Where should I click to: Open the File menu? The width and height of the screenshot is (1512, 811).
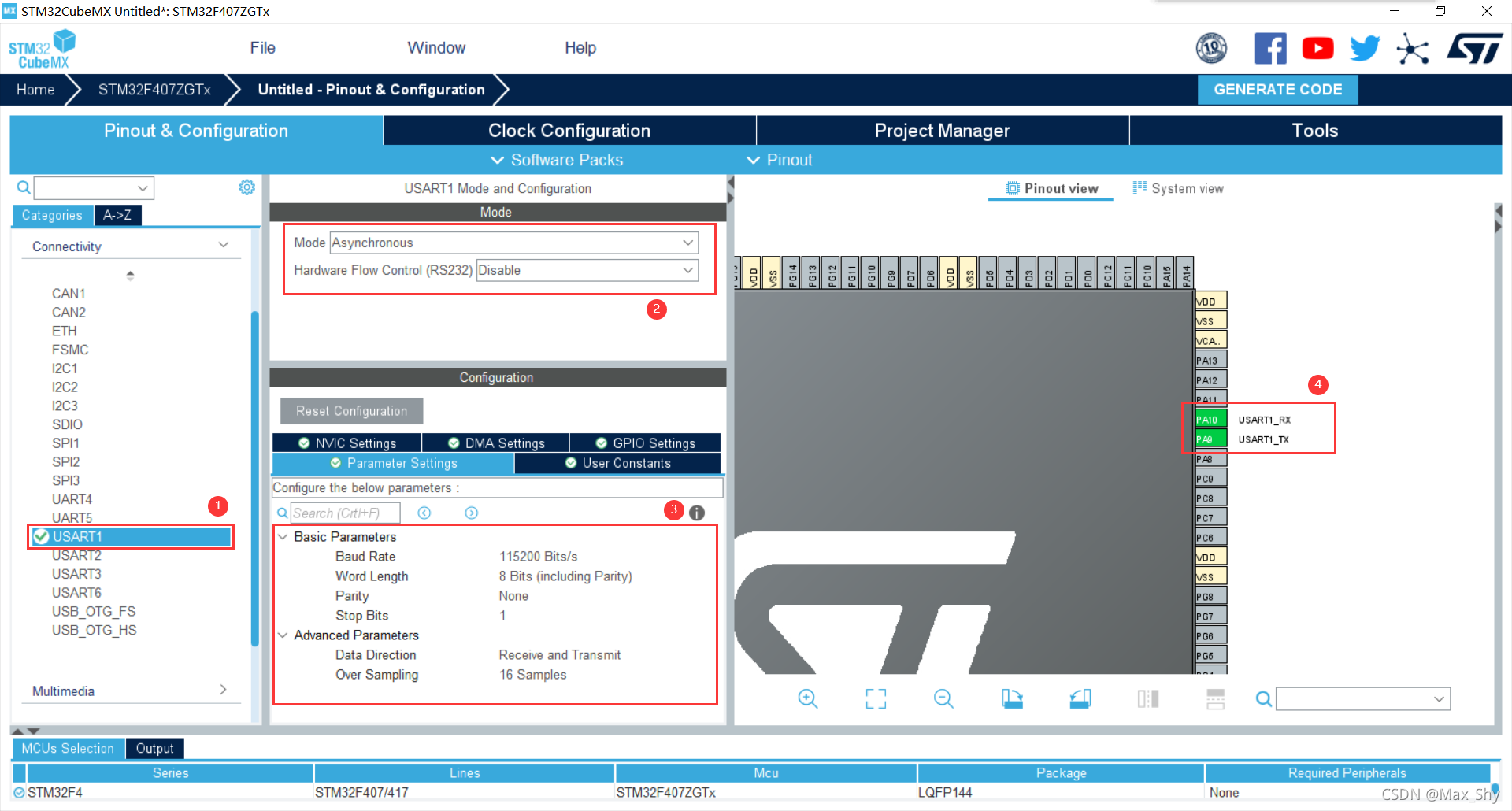click(262, 48)
